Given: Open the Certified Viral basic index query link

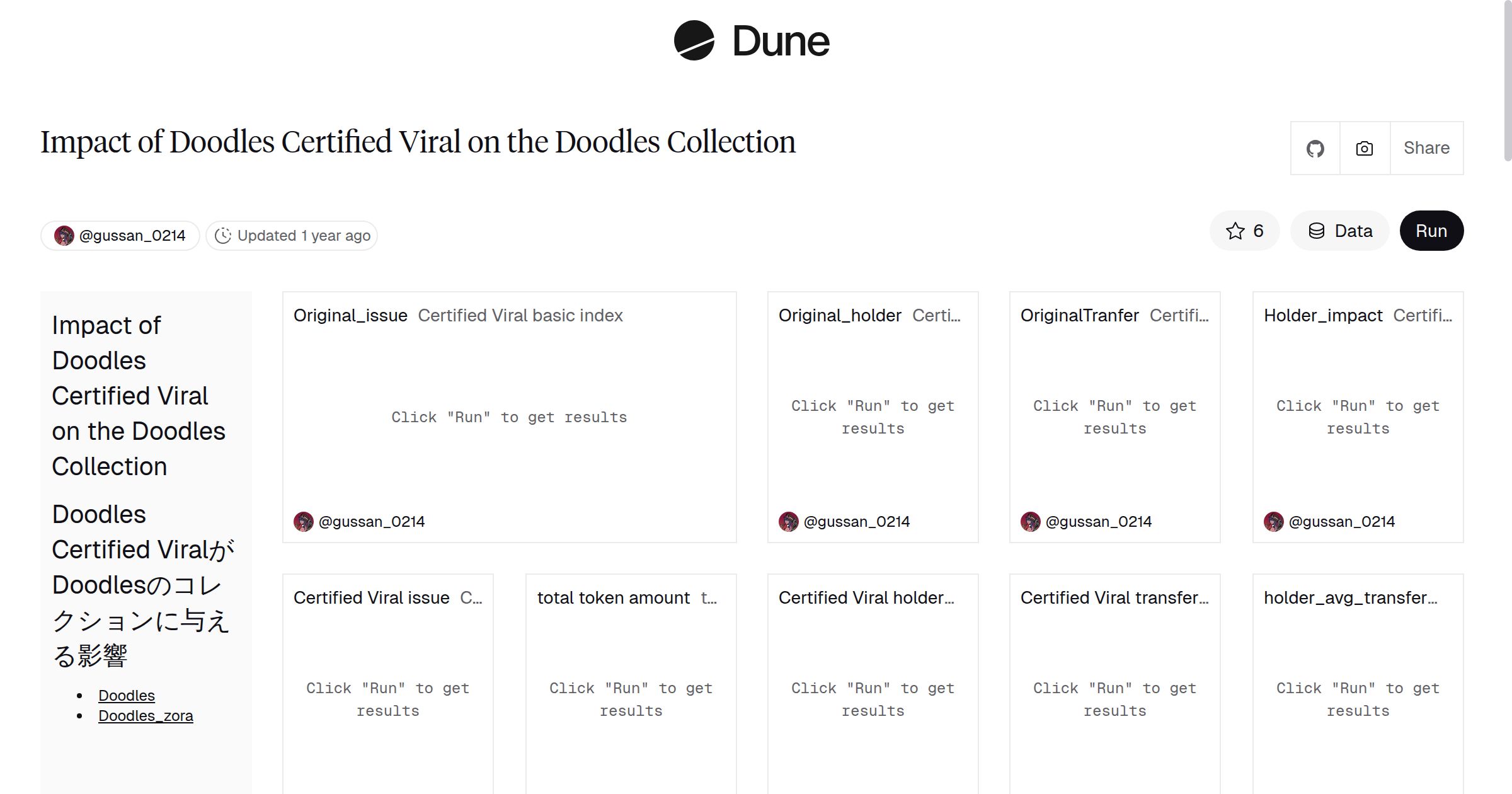Looking at the screenshot, I should pyautogui.click(x=520, y=315).
